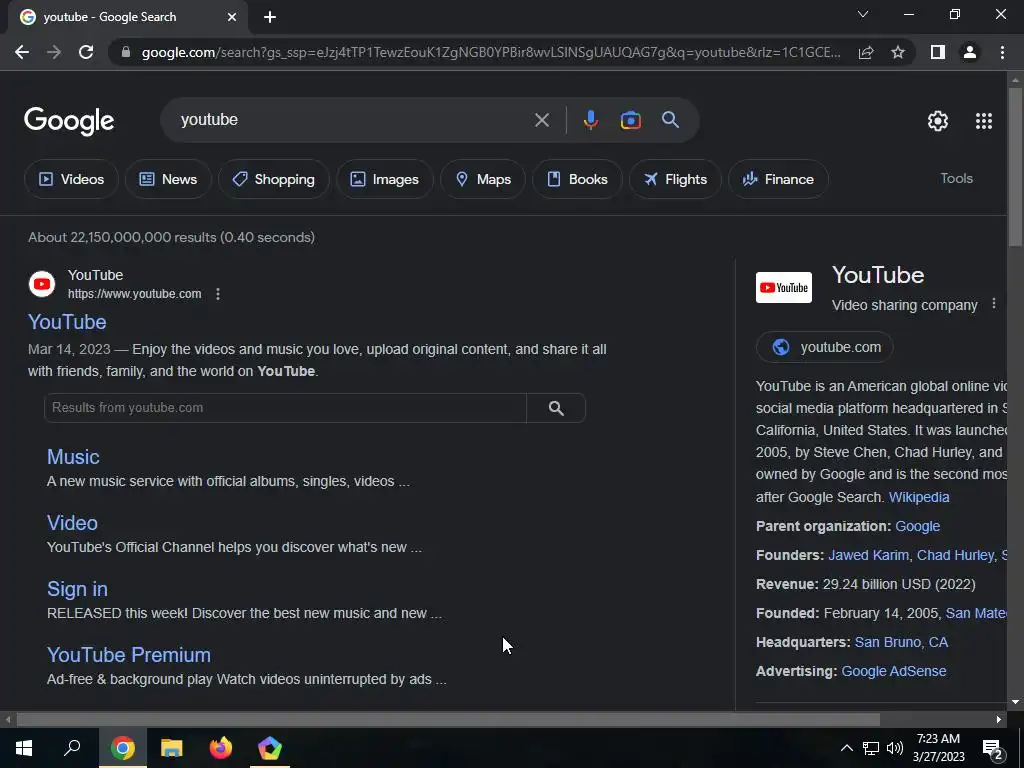Submit search with magnifier icon
The image size is (1024, 768).
670,120
